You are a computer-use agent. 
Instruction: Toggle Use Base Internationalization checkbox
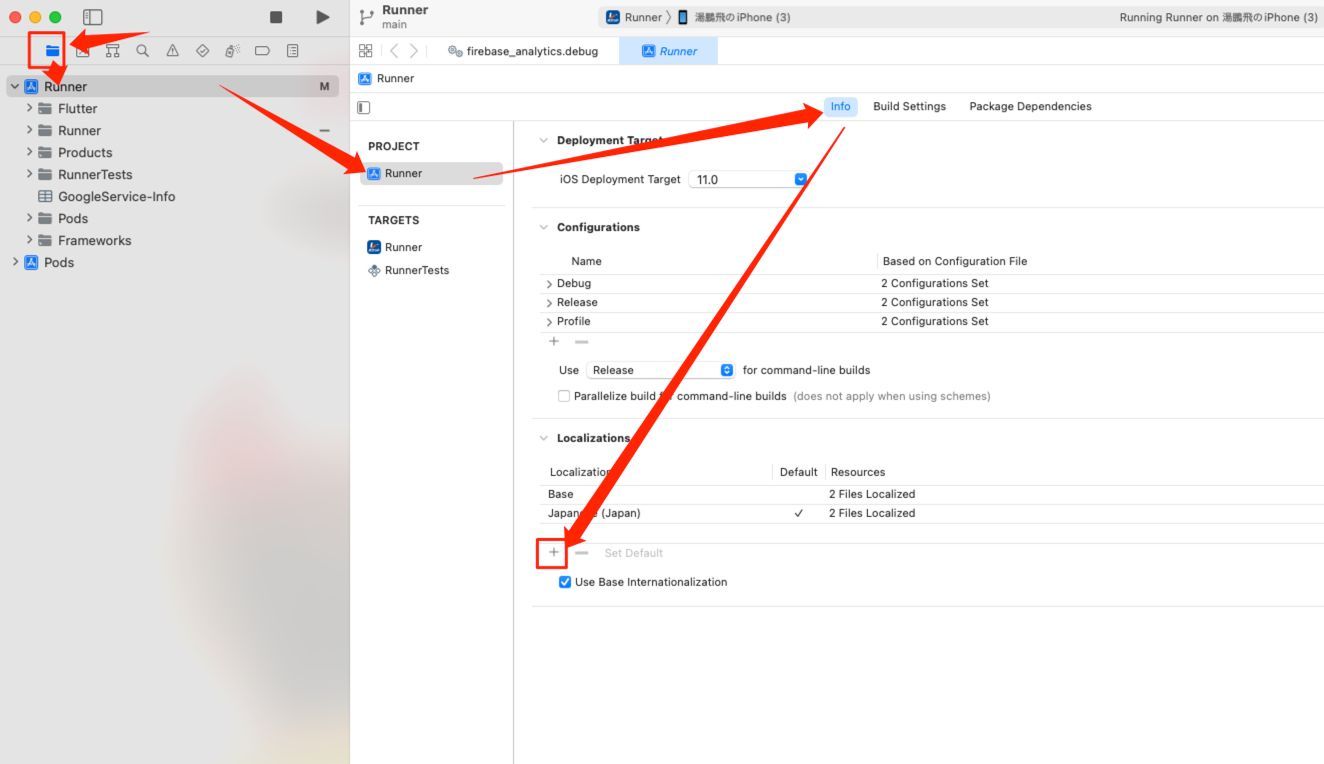point(565,582)
